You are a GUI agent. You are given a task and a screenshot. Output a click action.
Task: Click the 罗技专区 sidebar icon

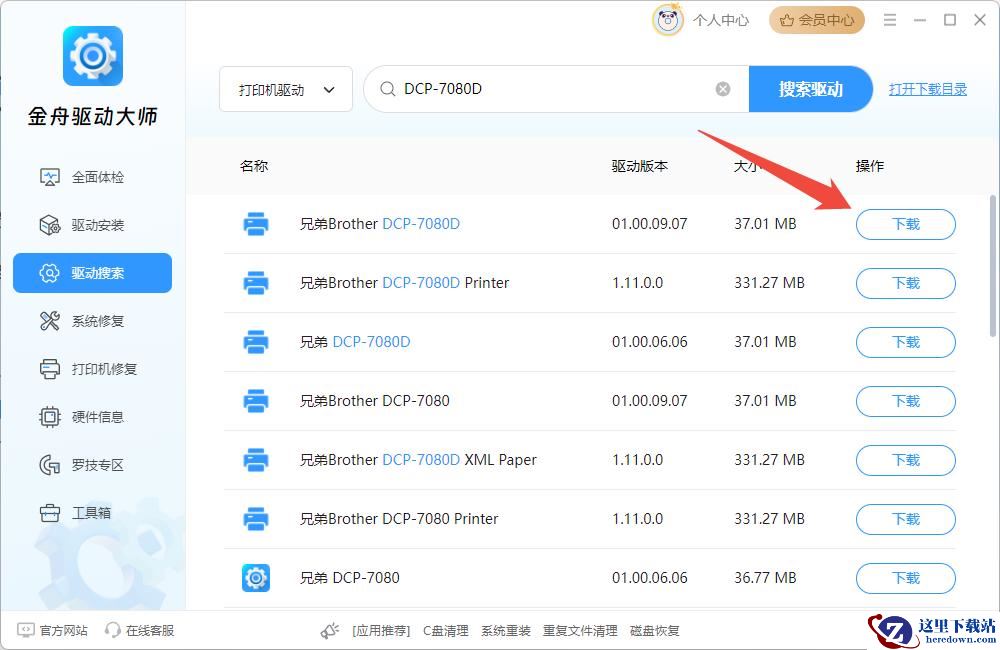click(49, 465)
